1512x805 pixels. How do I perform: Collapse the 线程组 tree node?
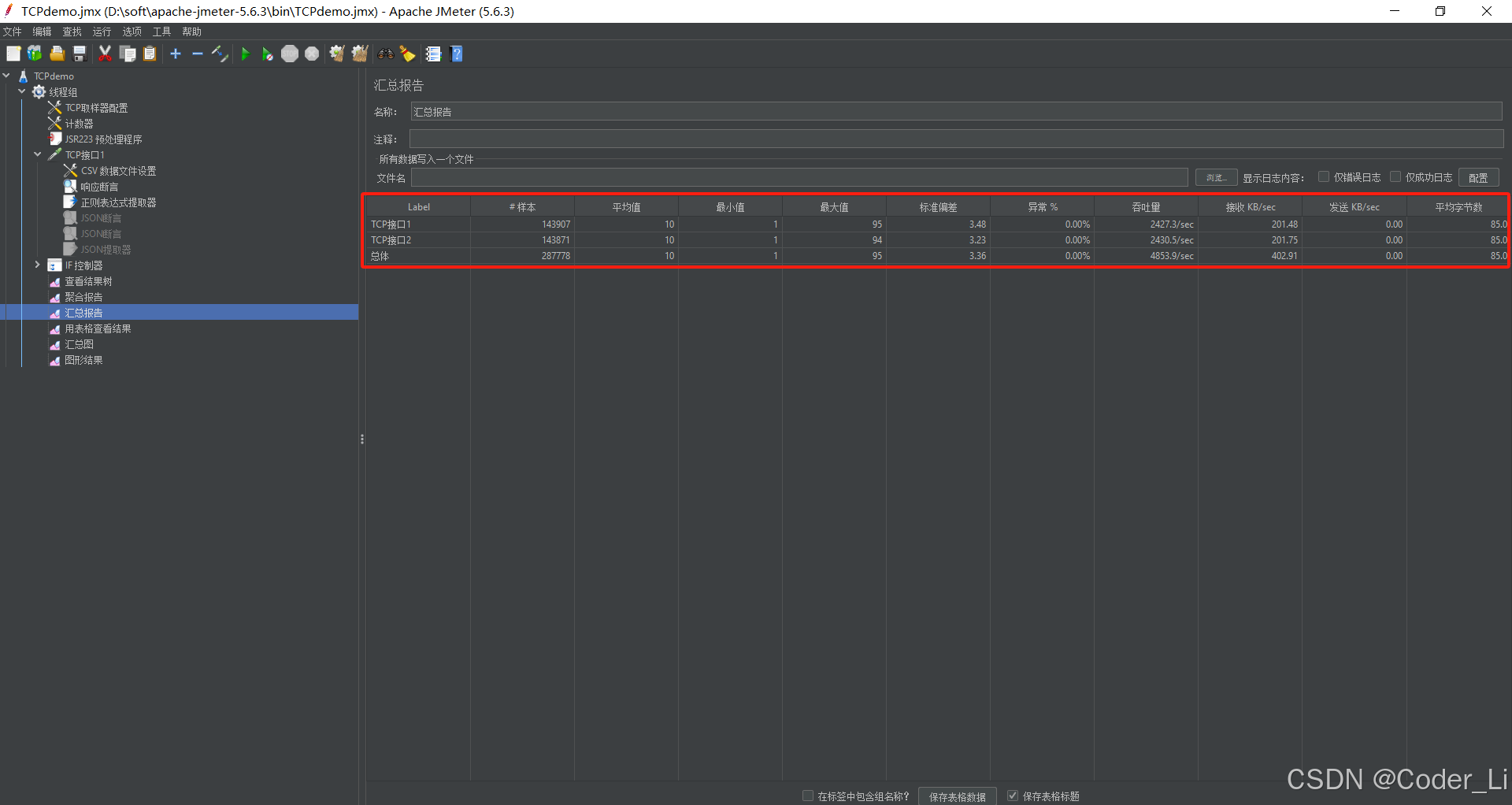[22, 91]
